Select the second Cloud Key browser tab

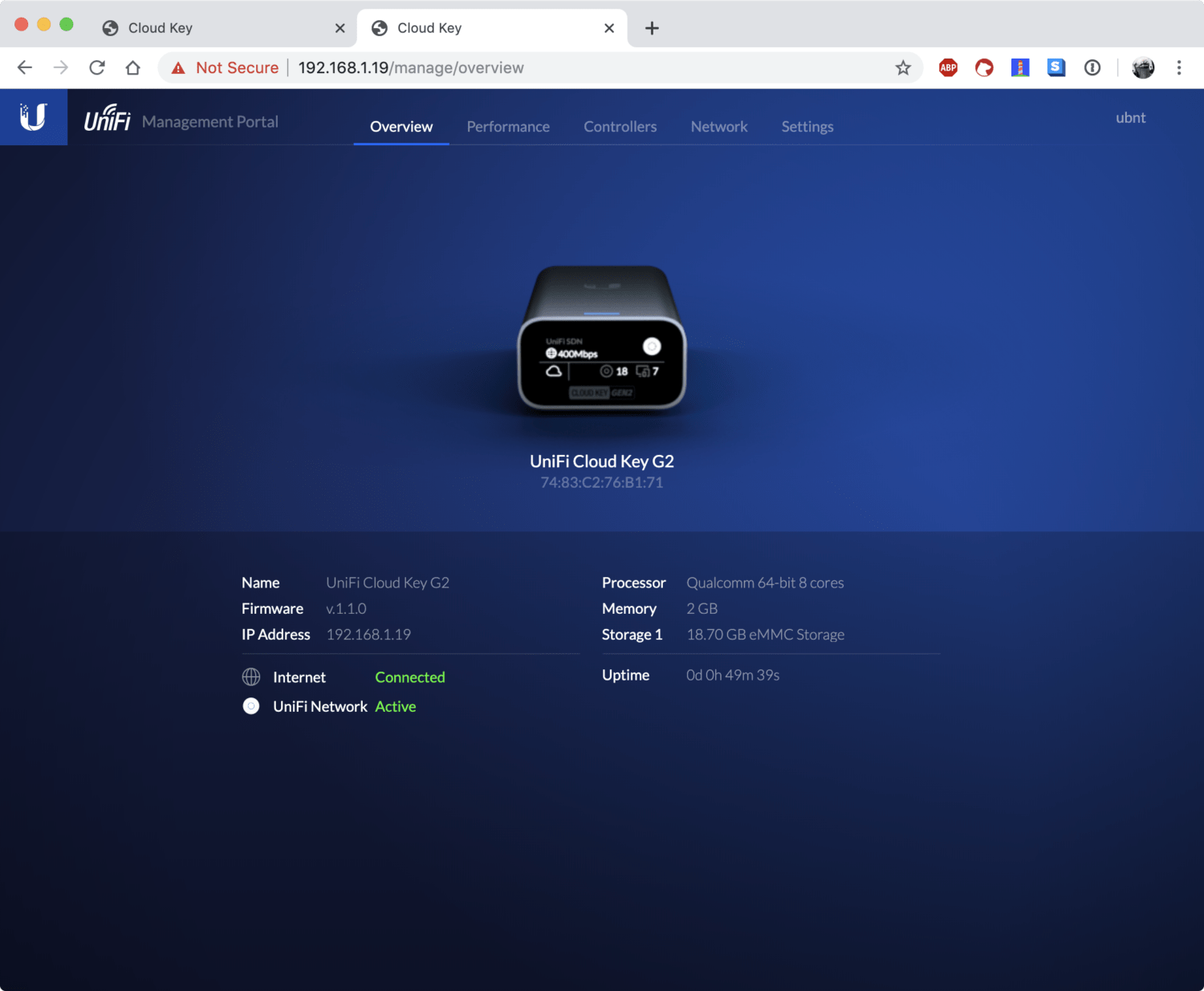tap(491, 28)
